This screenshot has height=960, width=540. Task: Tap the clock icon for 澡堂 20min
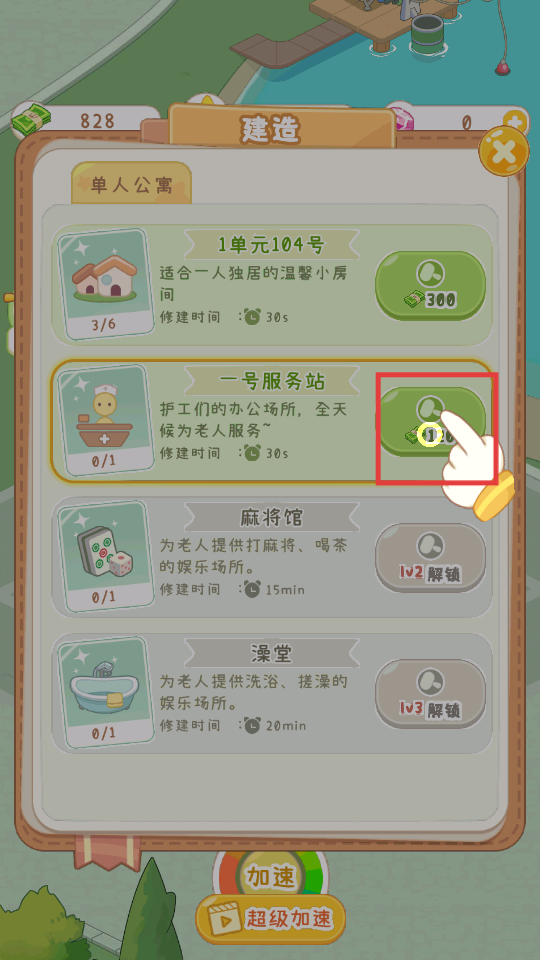tap(252, 726)
